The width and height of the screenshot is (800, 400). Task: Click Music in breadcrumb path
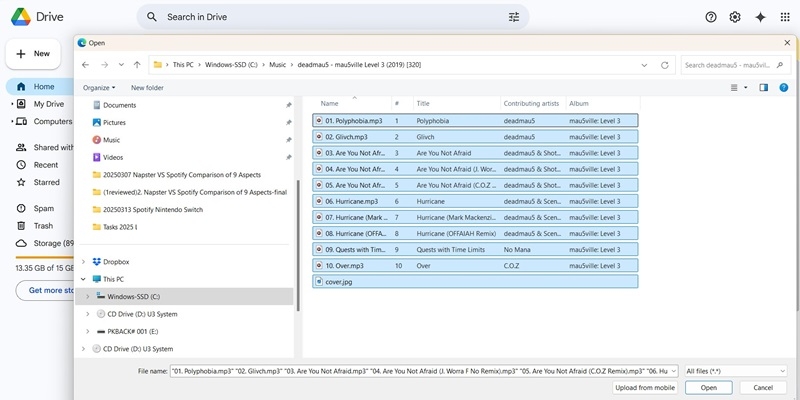278,65
